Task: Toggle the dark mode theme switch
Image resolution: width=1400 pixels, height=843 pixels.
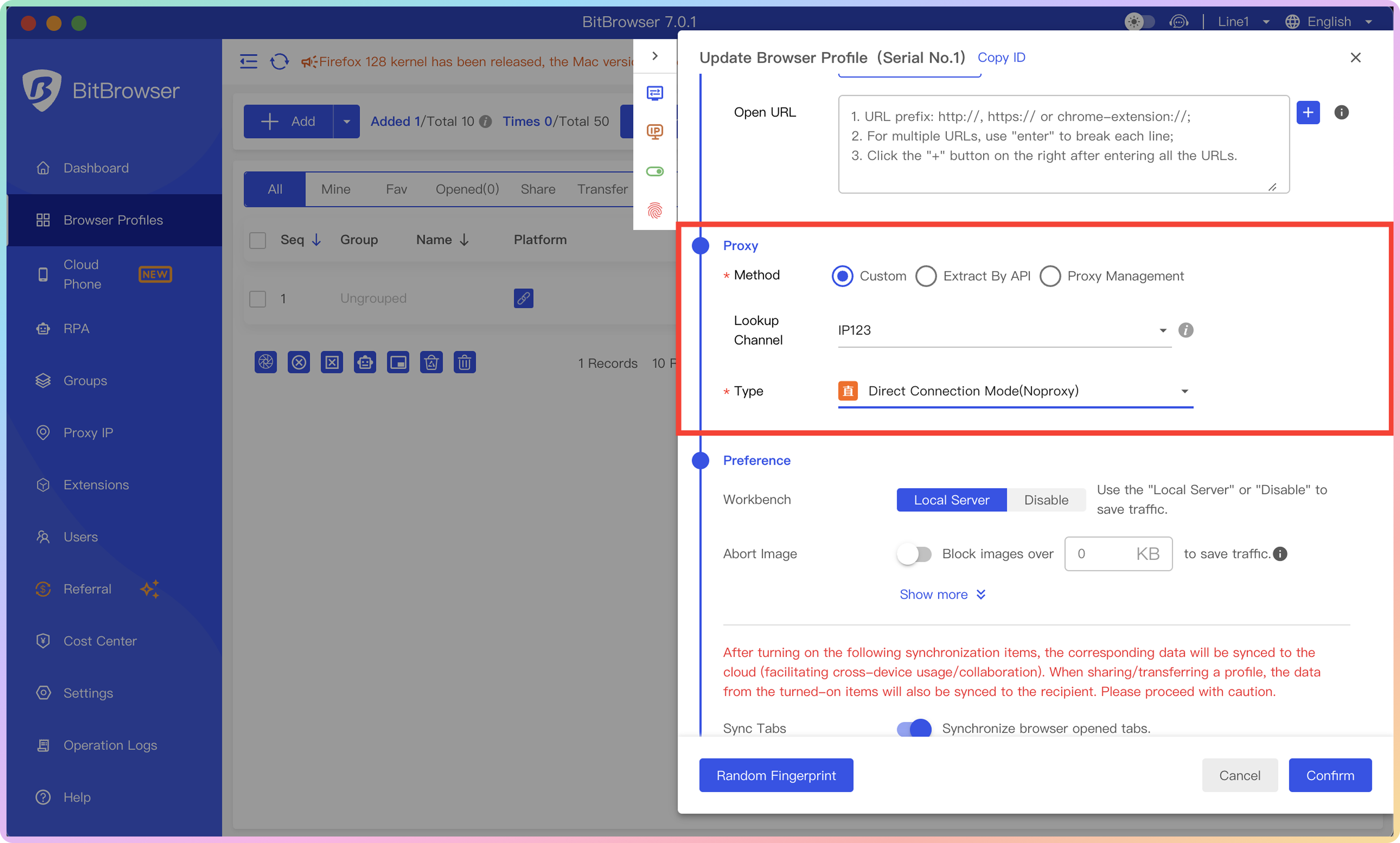Action: tap(1139, 22)
